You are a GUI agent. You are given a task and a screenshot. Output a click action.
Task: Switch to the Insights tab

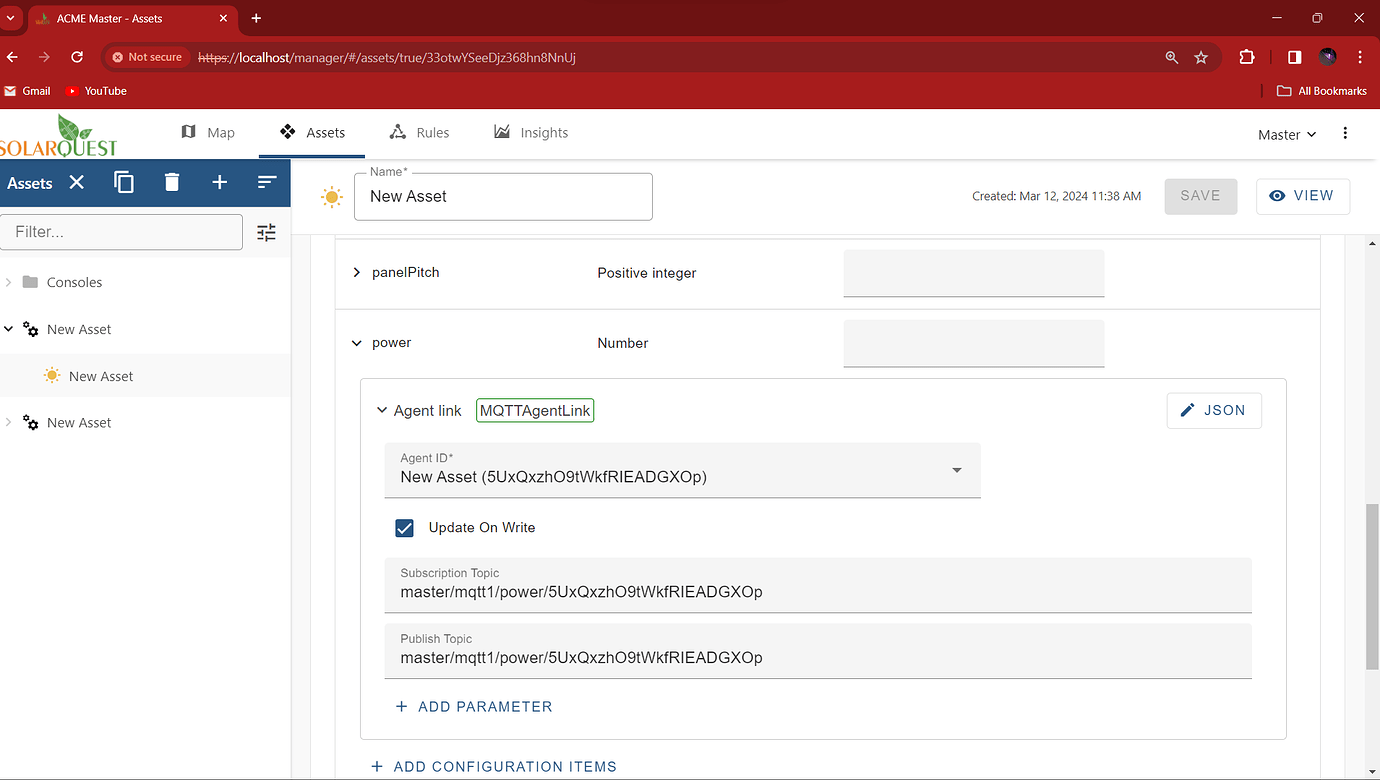point(530,132)
